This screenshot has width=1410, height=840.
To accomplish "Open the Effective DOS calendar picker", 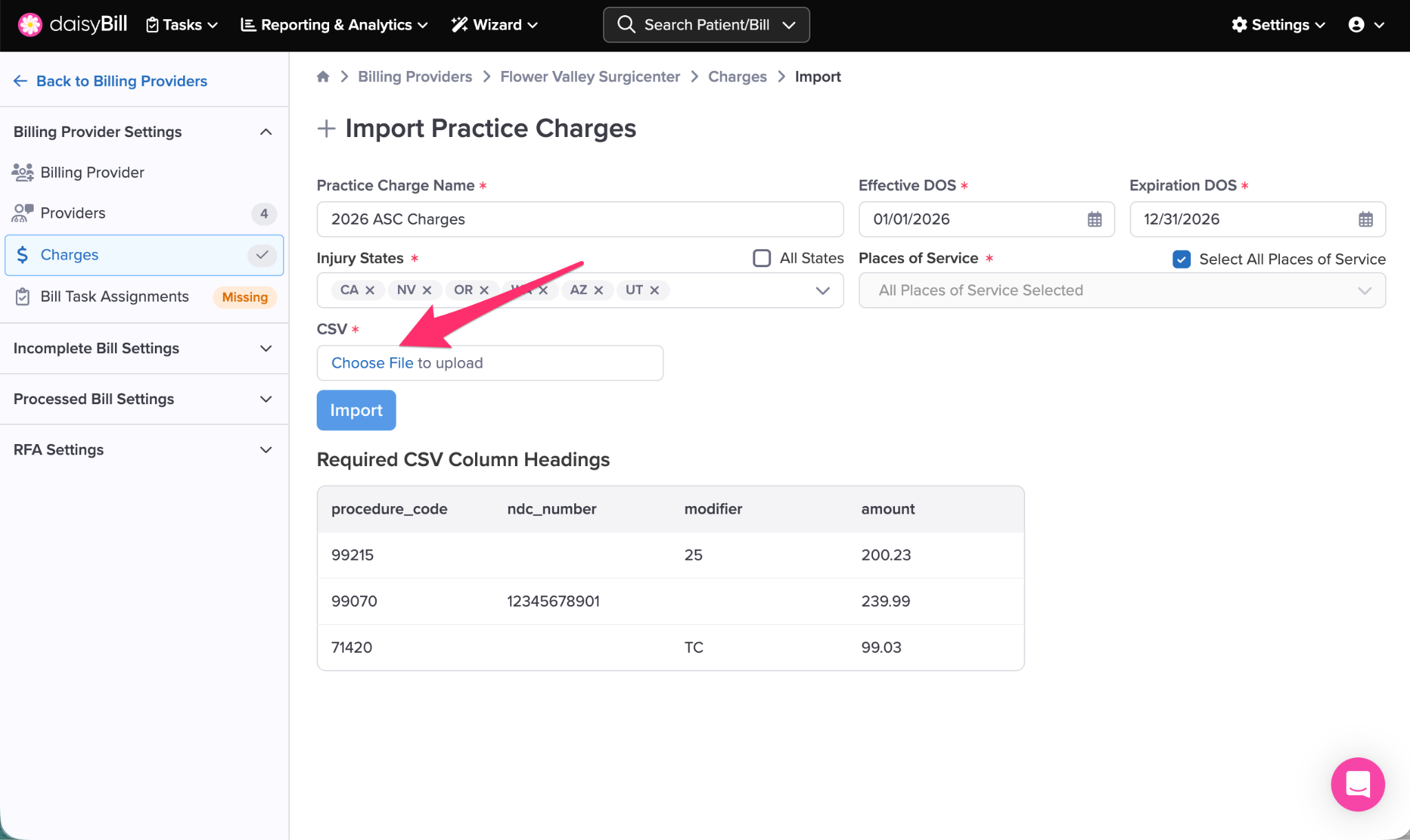I will pos(1094,220).
